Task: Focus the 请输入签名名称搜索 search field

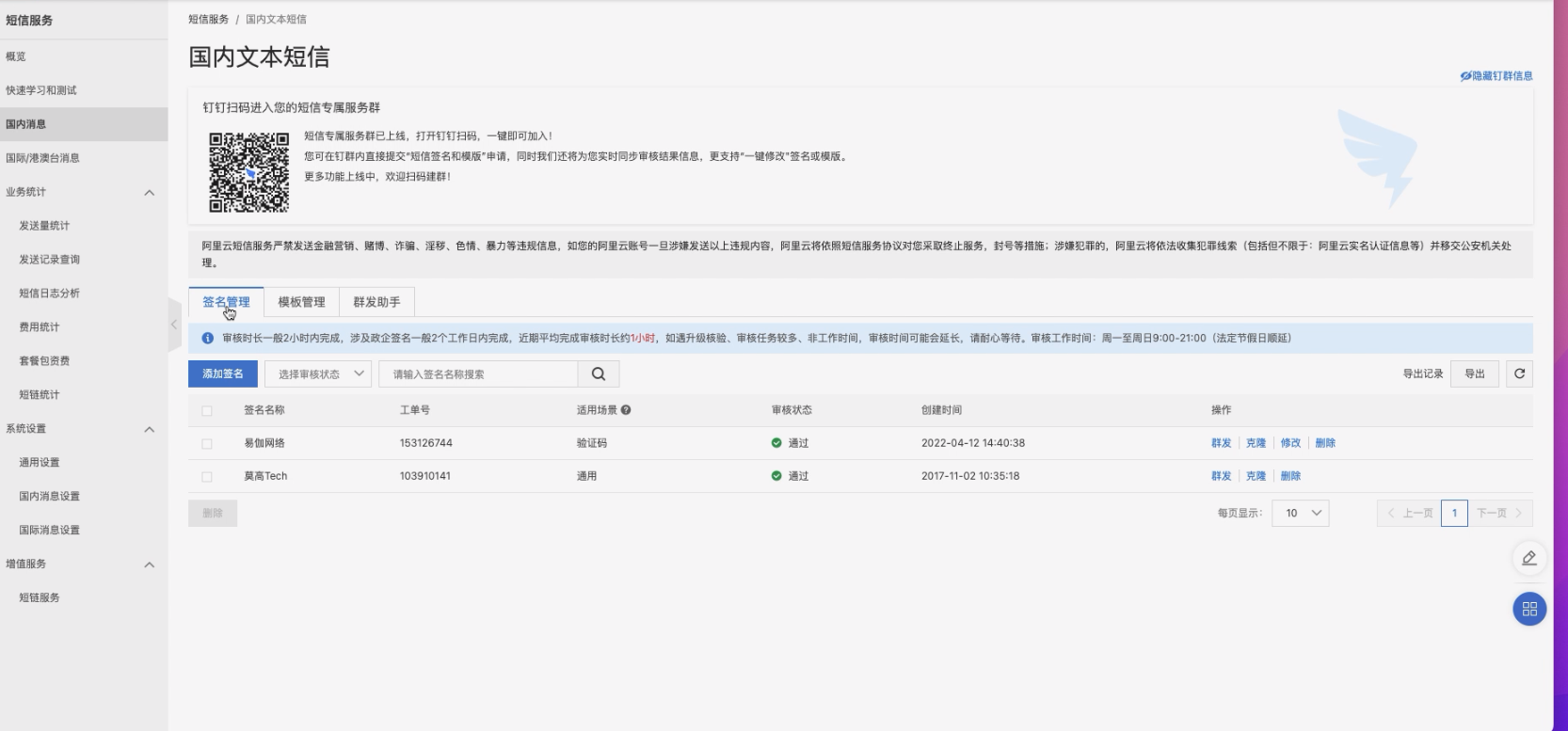Action: point(478,373)
